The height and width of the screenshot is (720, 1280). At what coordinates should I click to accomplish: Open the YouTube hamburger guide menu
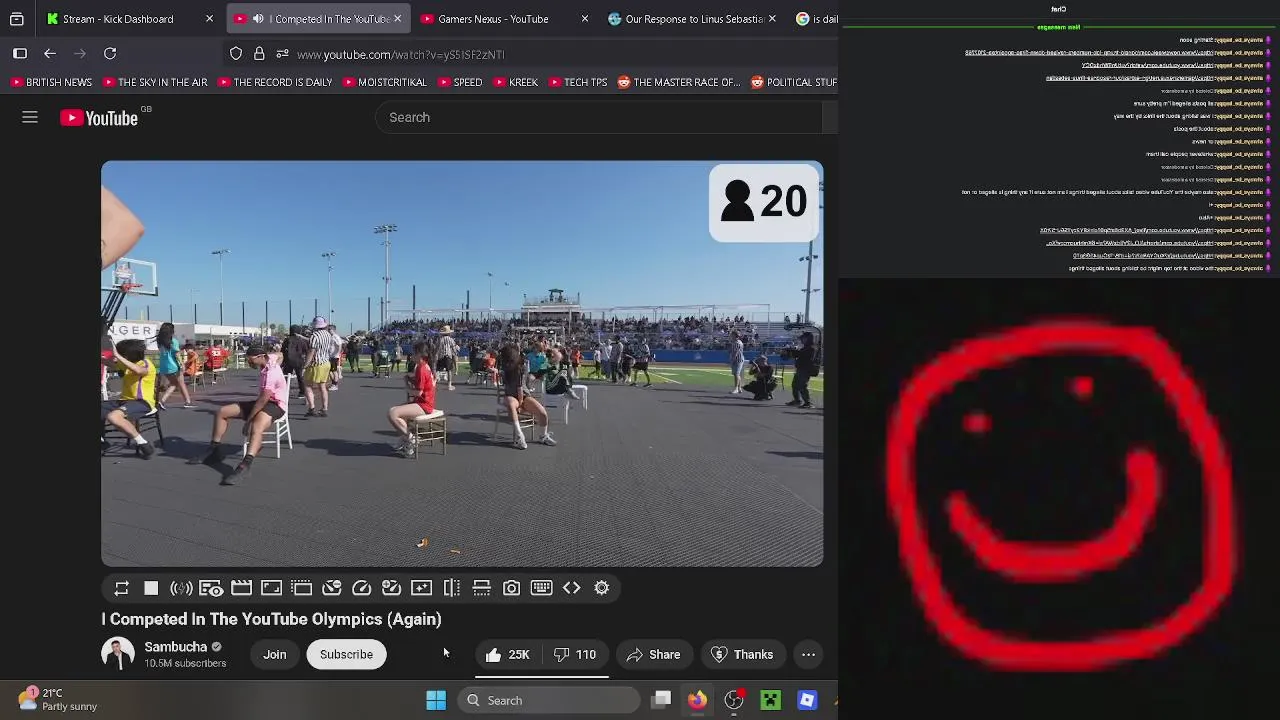coord(30,118)
